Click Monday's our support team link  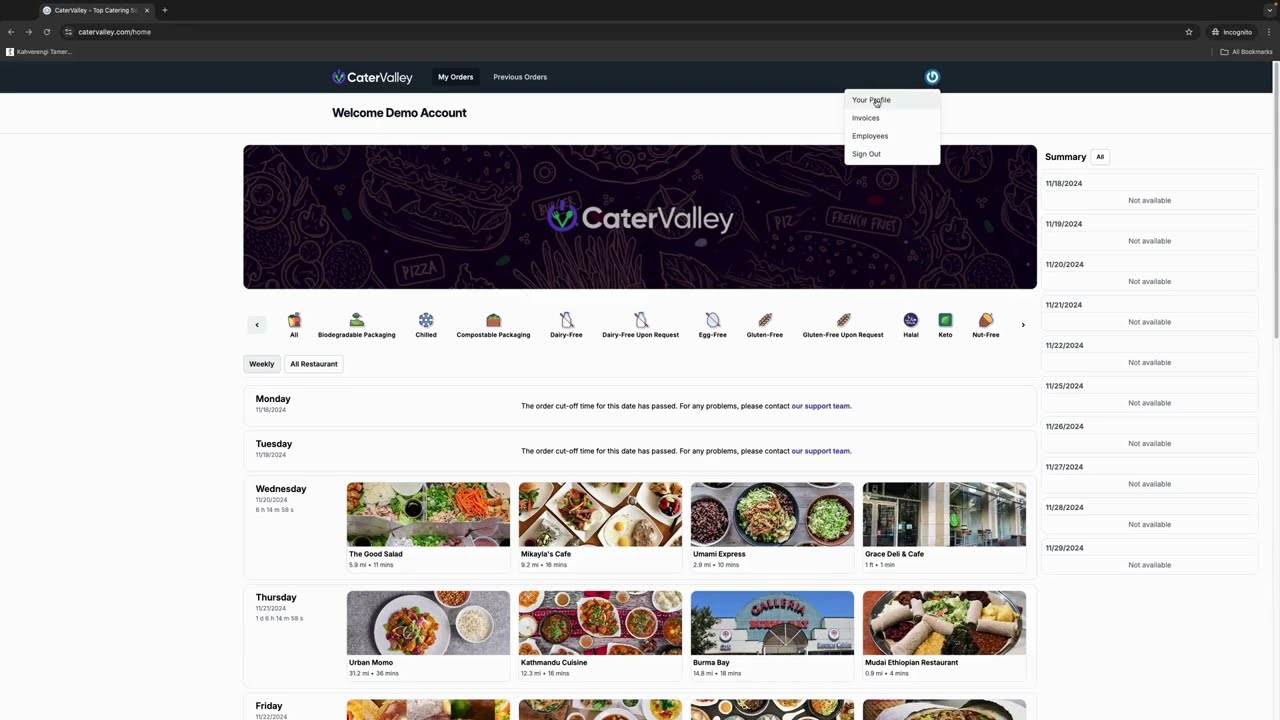[x=821, y=406]
